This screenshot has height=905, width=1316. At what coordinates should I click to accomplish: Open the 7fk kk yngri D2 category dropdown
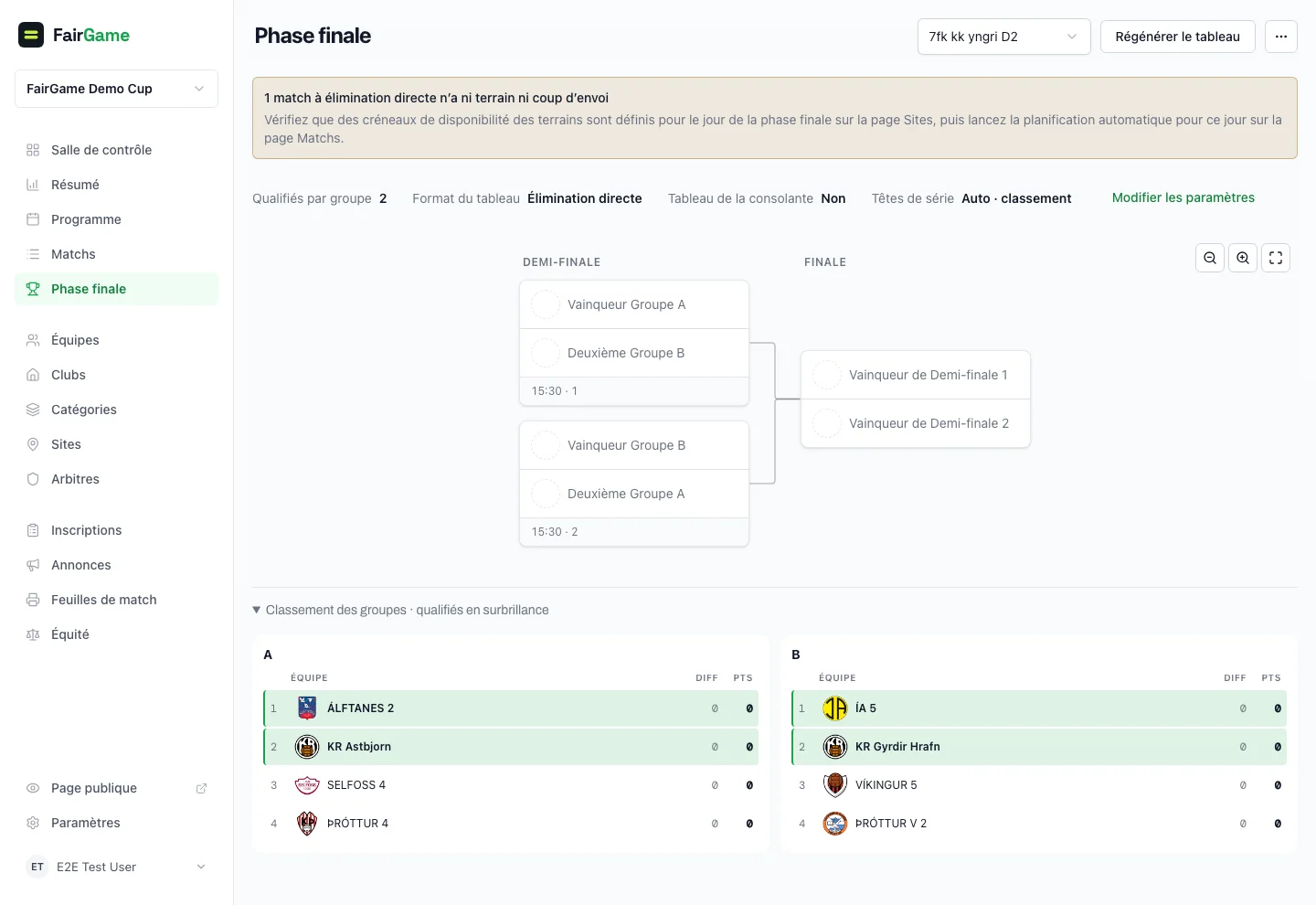[x=1003, y=37]
